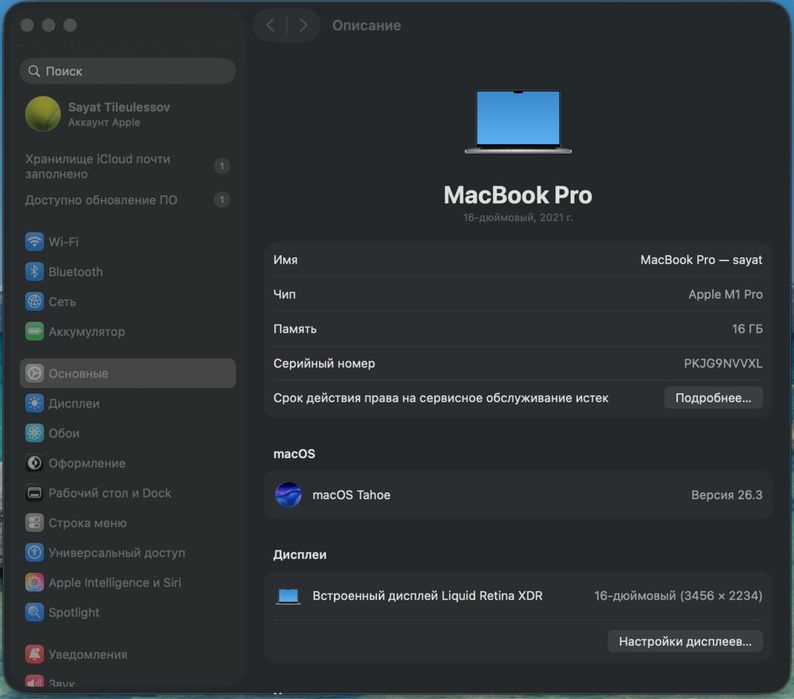
Task: Open the Уведомления bell icon
Action: tap(34, 654)
